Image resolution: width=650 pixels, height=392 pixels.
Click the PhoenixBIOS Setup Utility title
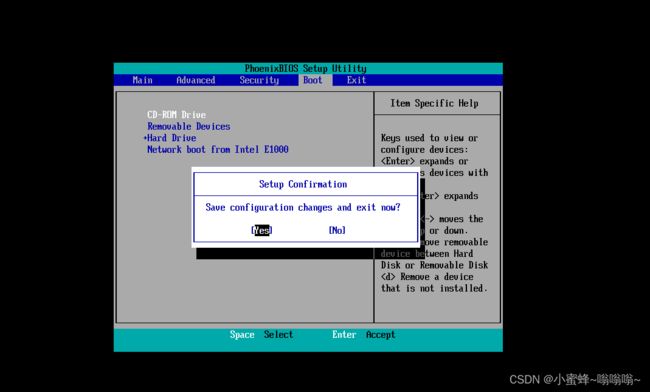(x=306, y=68)
